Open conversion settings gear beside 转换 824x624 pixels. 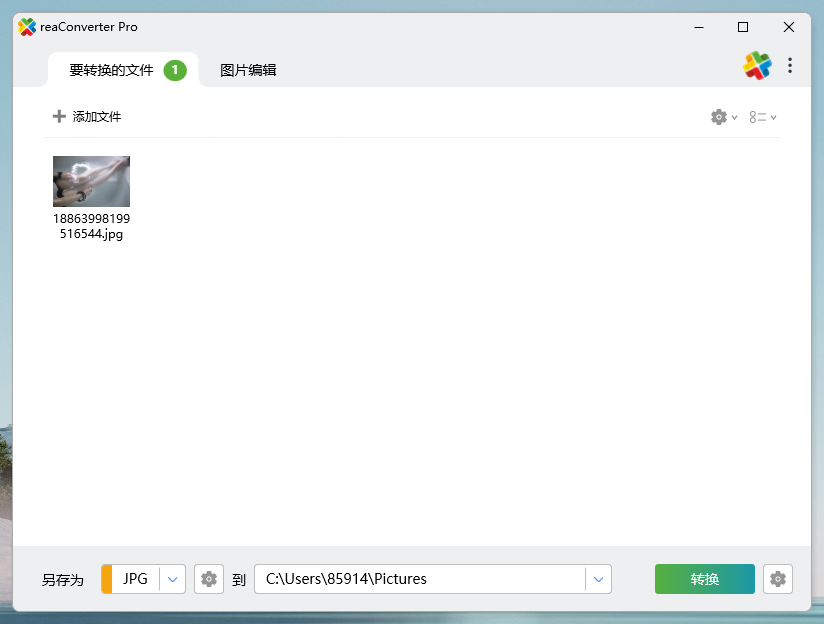[x=778, y=579]
